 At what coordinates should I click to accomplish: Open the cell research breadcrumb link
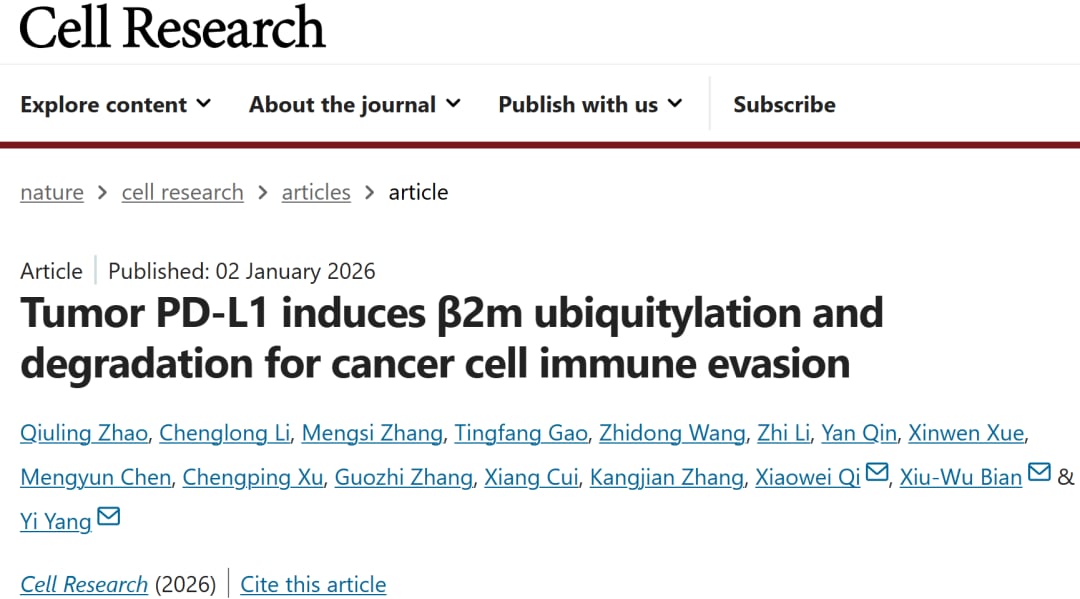(182, 192)
